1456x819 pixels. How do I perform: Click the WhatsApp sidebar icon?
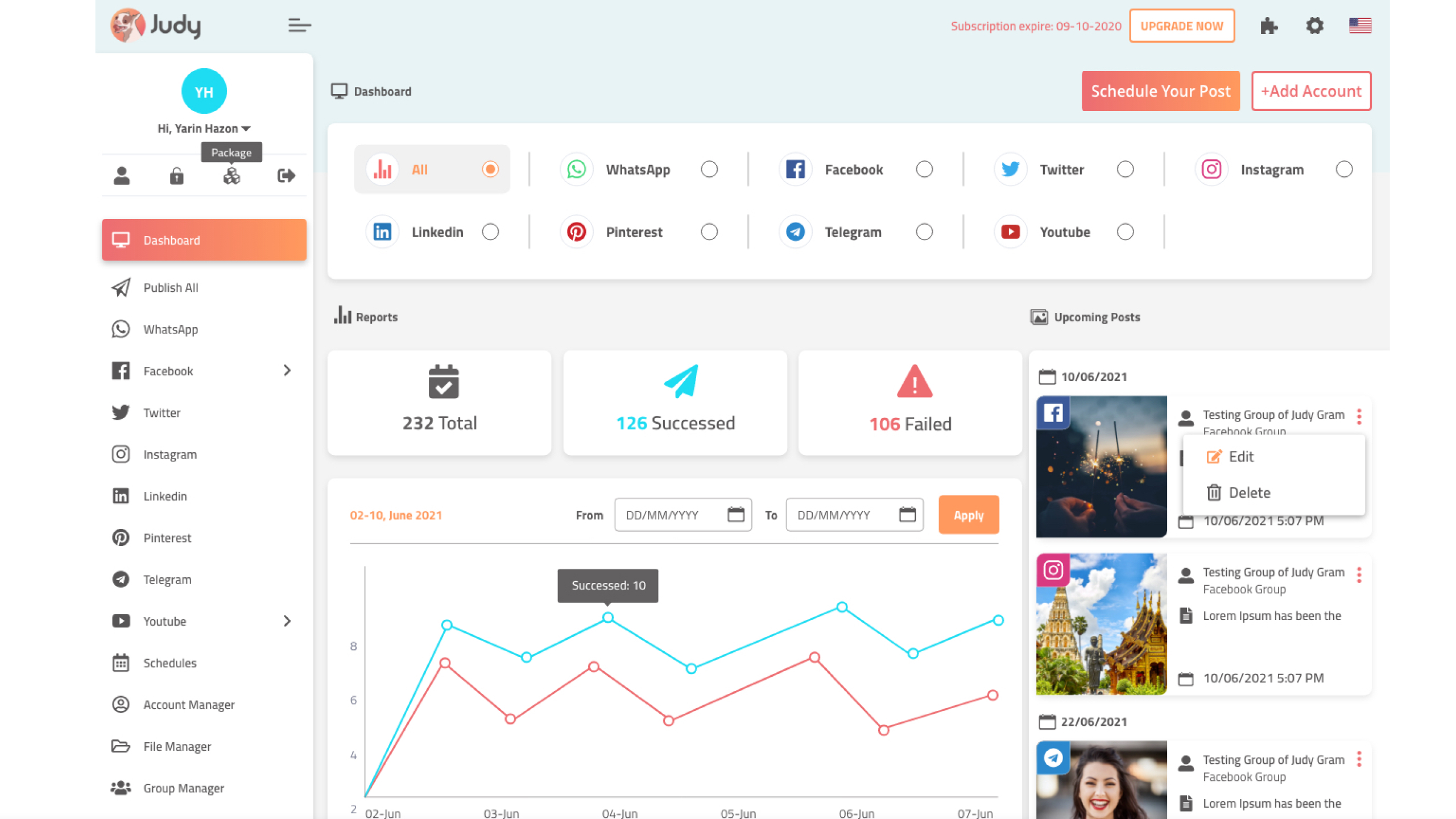(x=121, y=329)
